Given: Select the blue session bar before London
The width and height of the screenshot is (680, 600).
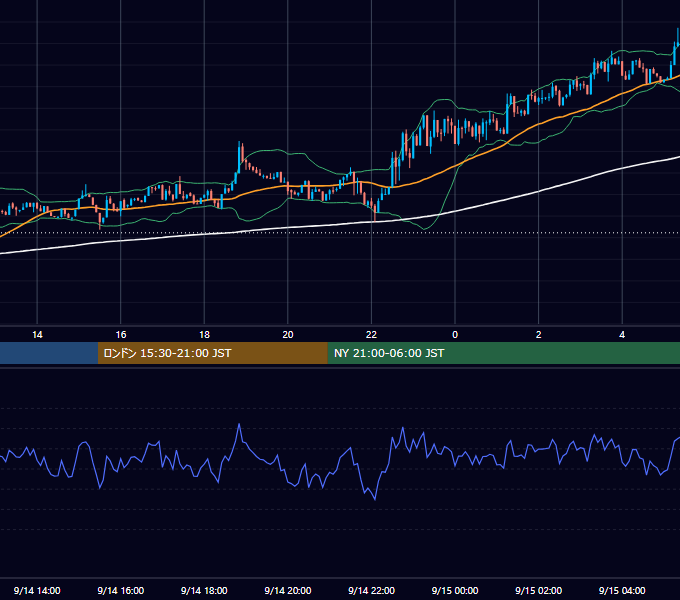Looking at the screenshot, I should point(49,353).
